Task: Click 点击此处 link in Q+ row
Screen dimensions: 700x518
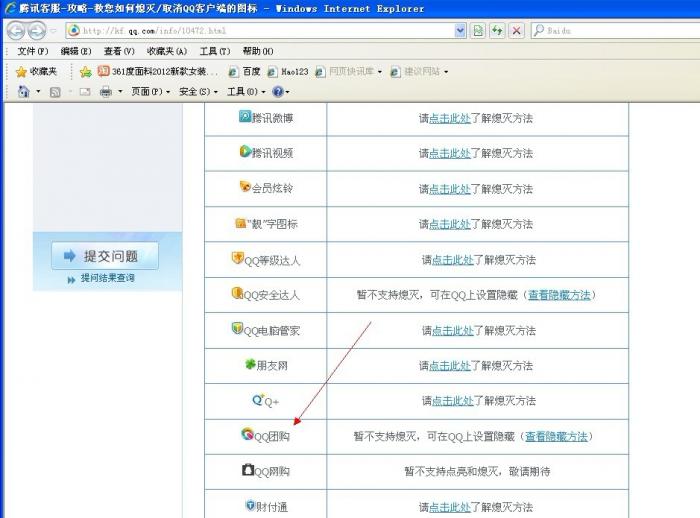Action: coord(453,401)
